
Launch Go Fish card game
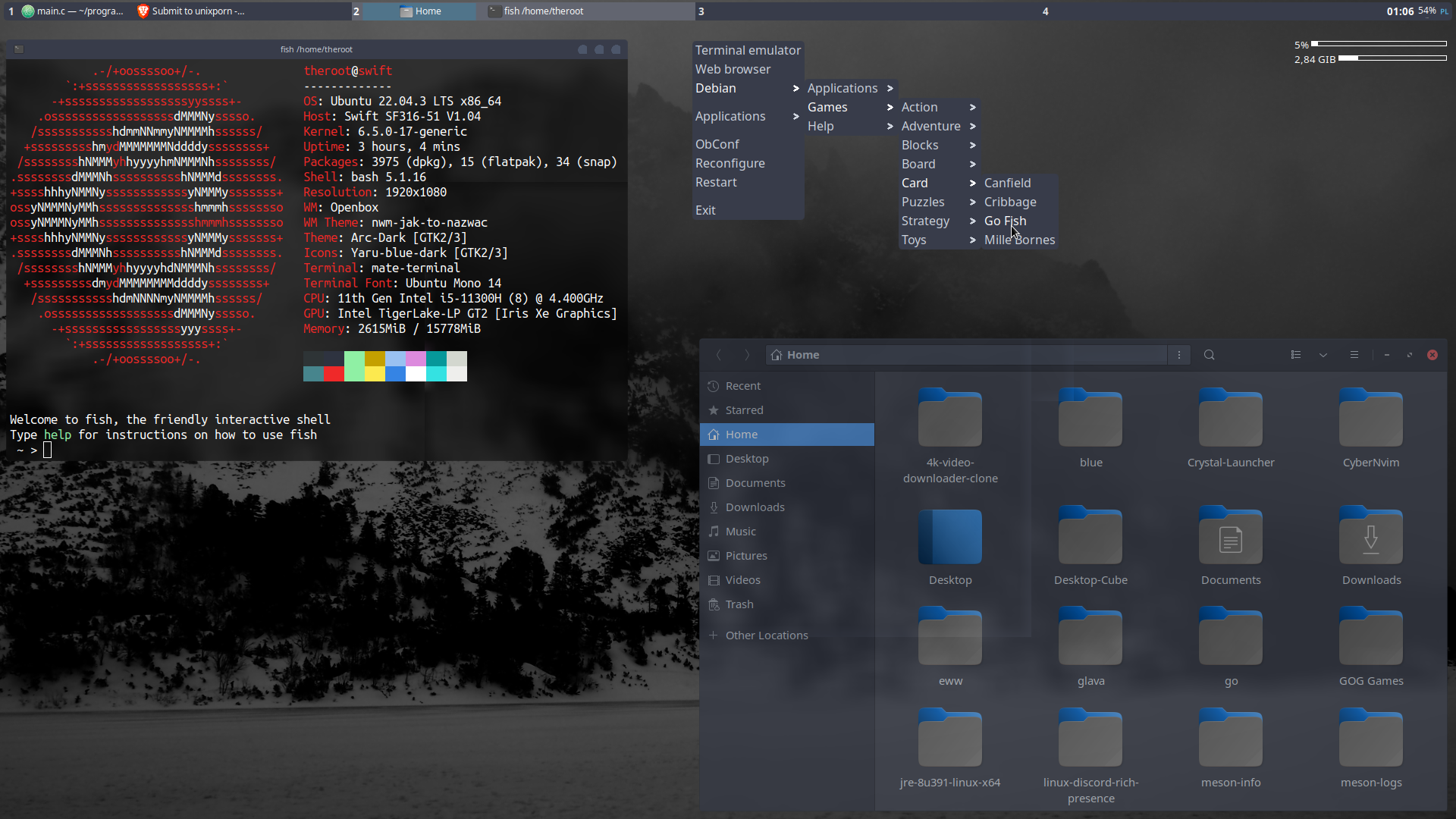click(x=1019, y=221)
